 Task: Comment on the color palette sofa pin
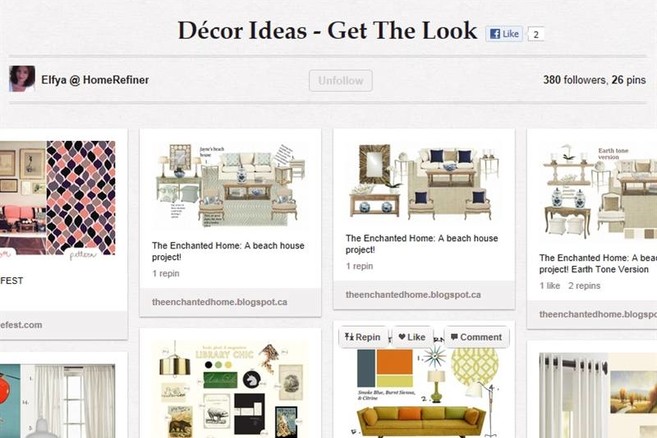tap(476, 337)
